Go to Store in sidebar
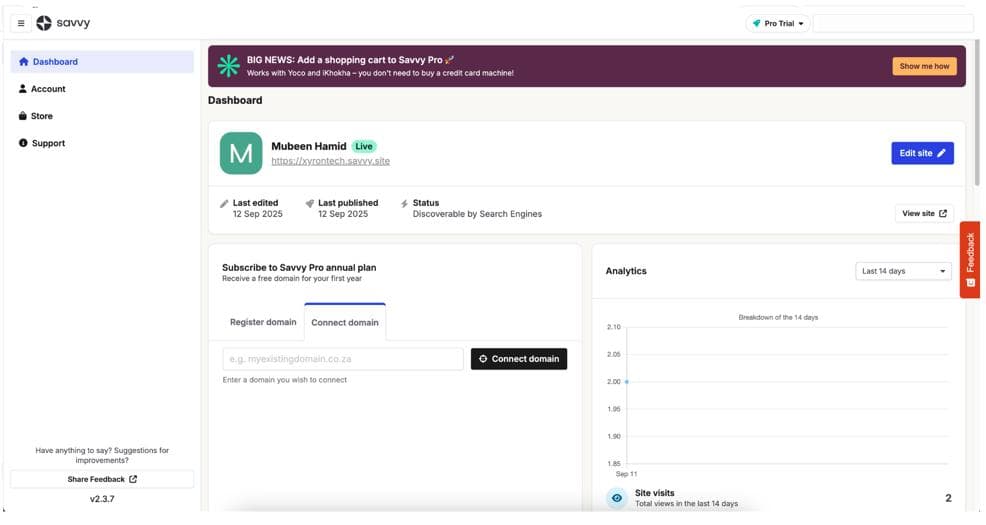This screenshot has height=525, width=986. click(41, 116)
